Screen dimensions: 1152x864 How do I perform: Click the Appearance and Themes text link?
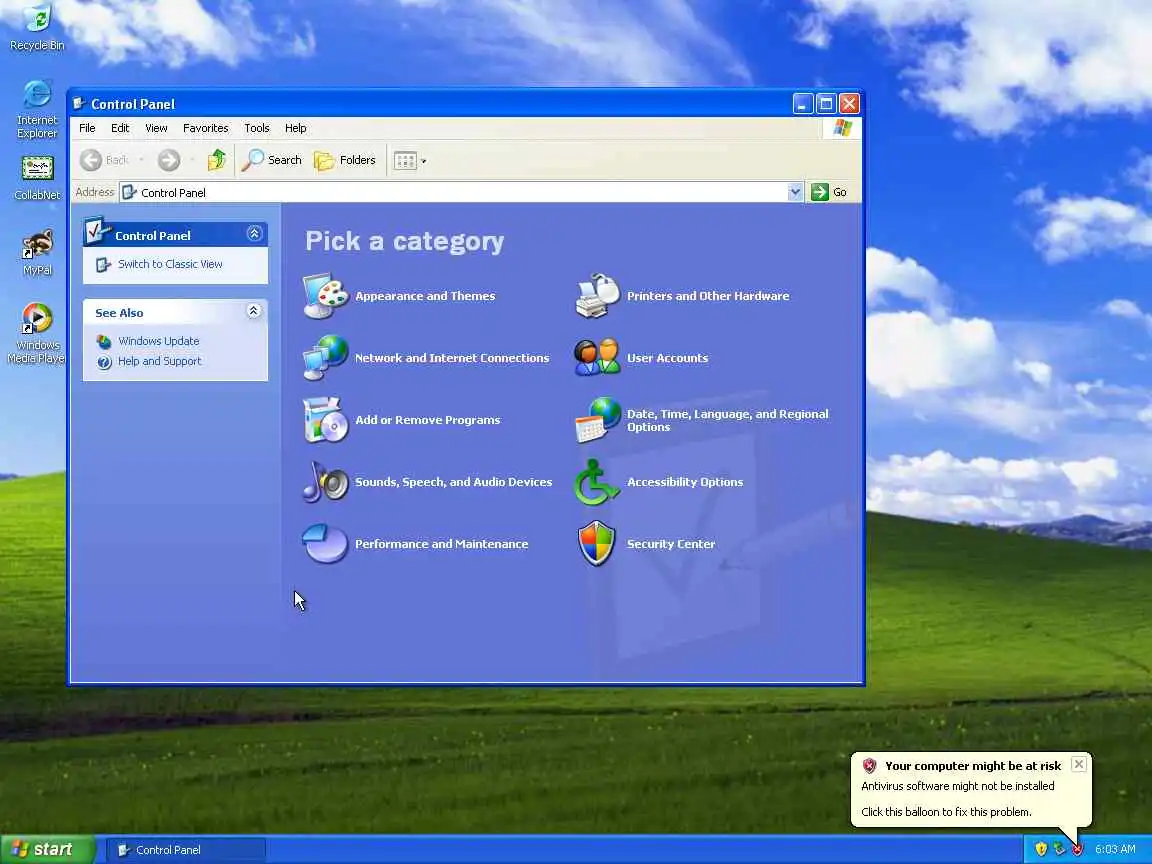coord(425,295)
